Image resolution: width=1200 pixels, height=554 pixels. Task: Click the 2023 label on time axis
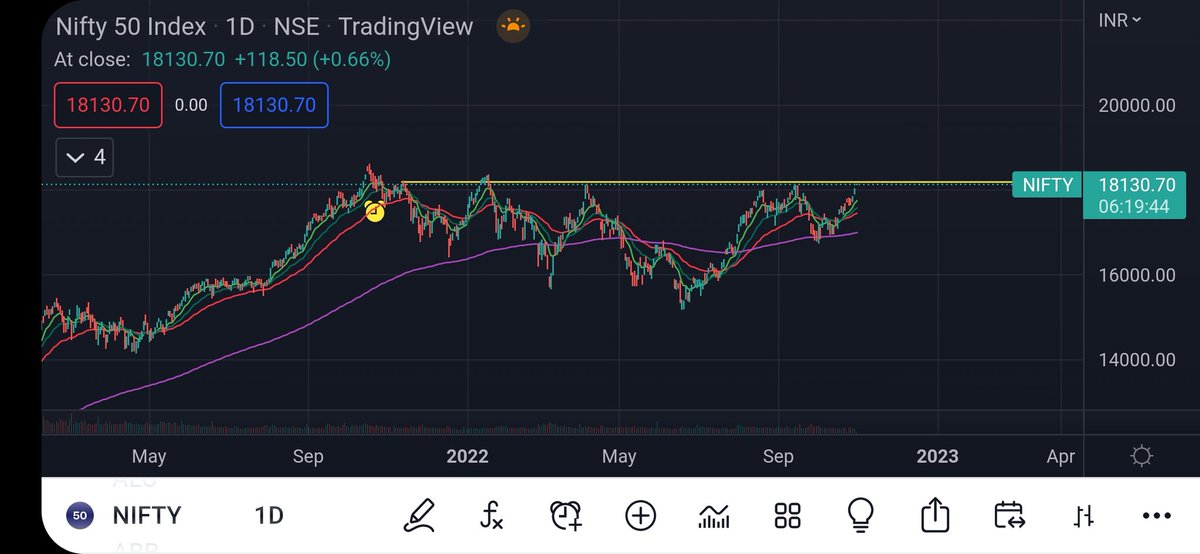coord(937,457)
